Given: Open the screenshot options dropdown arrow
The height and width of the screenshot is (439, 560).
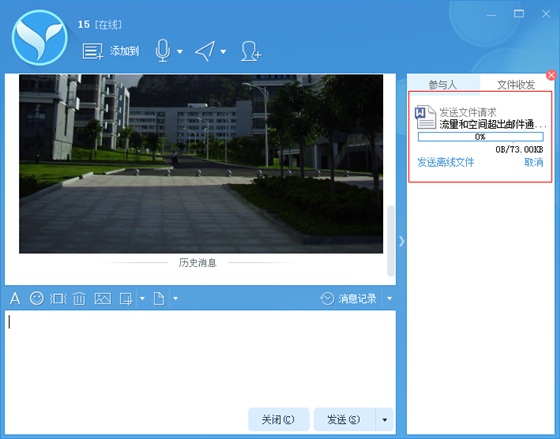Looking at the screenshot, I should pos(142,299).
